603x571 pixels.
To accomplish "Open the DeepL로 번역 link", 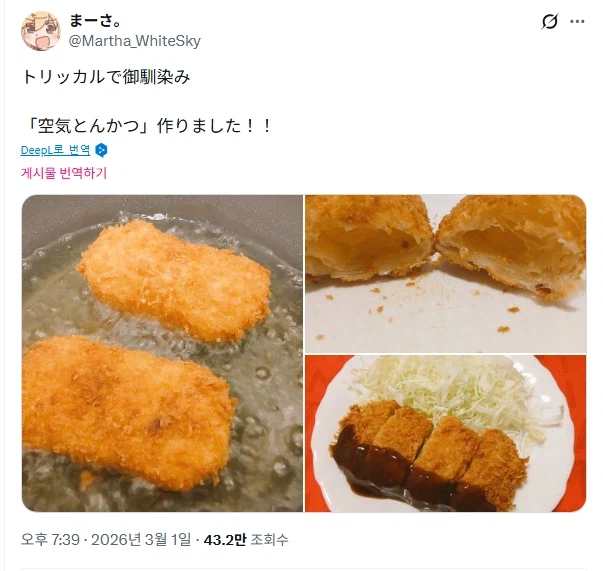I will 55,150.
